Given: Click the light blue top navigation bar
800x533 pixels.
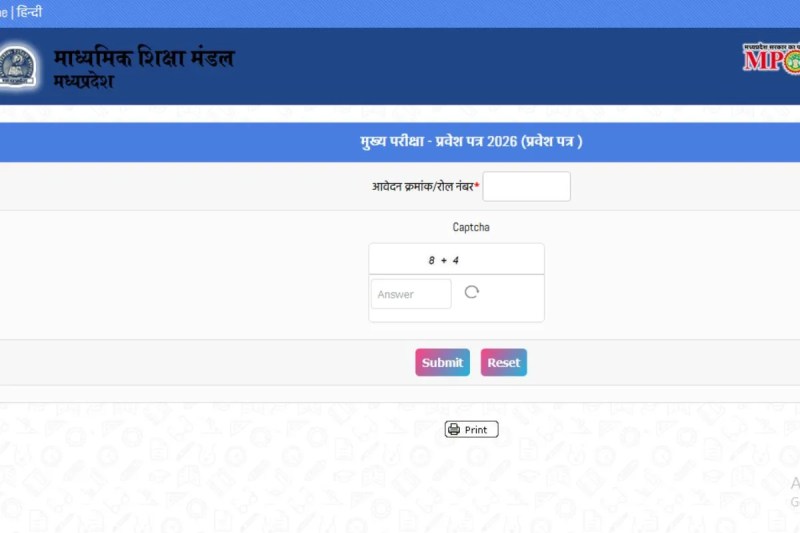Looking at the screenshot, I should 400,13.
